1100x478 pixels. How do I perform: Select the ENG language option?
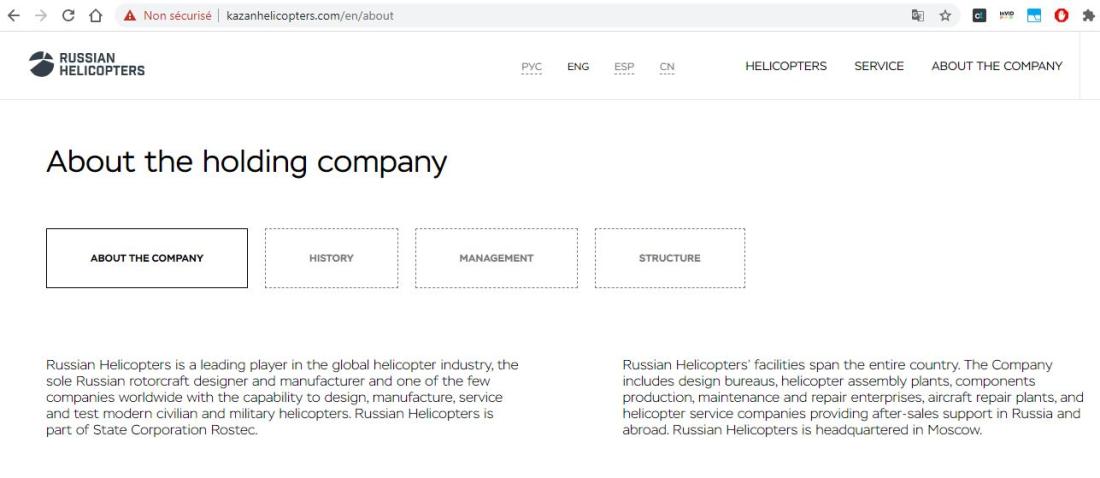pos(578,67)
